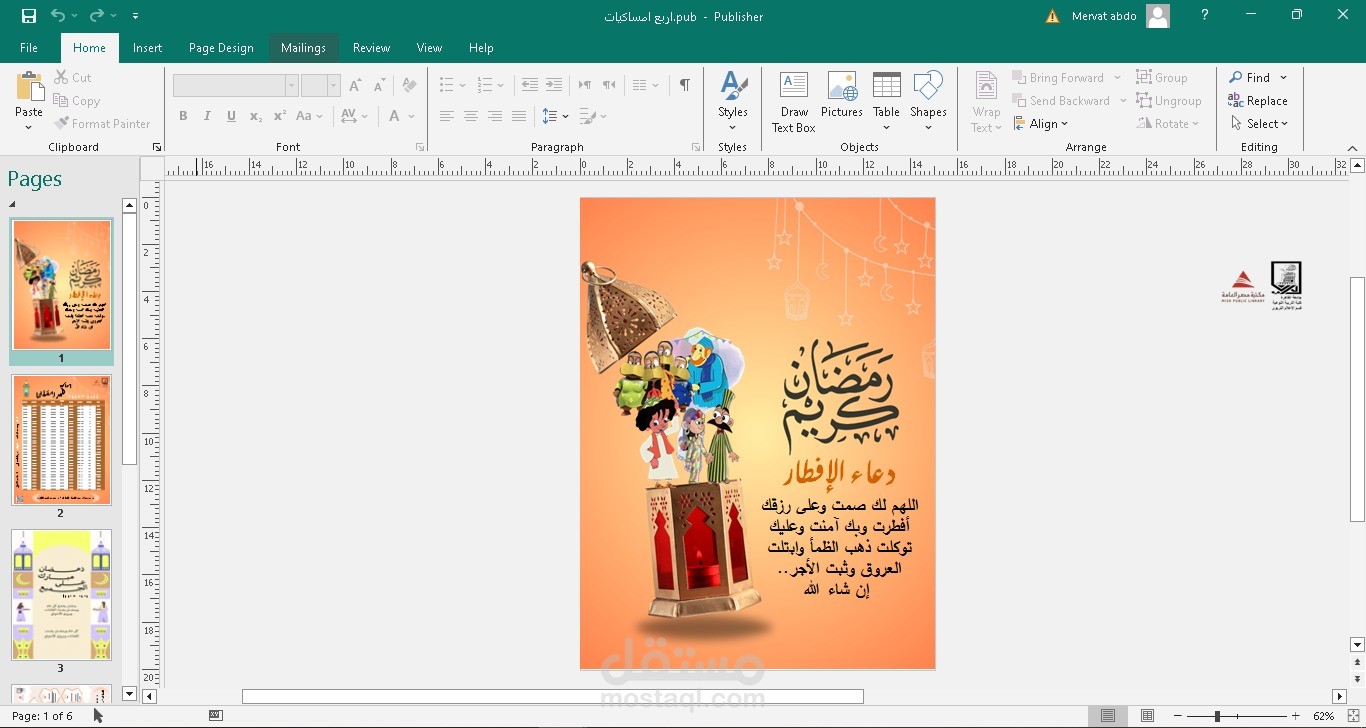The height and width of the screenshot is (728, 1366).
Task: Toggle Superscript formatting
Action: tap(279, 116)
